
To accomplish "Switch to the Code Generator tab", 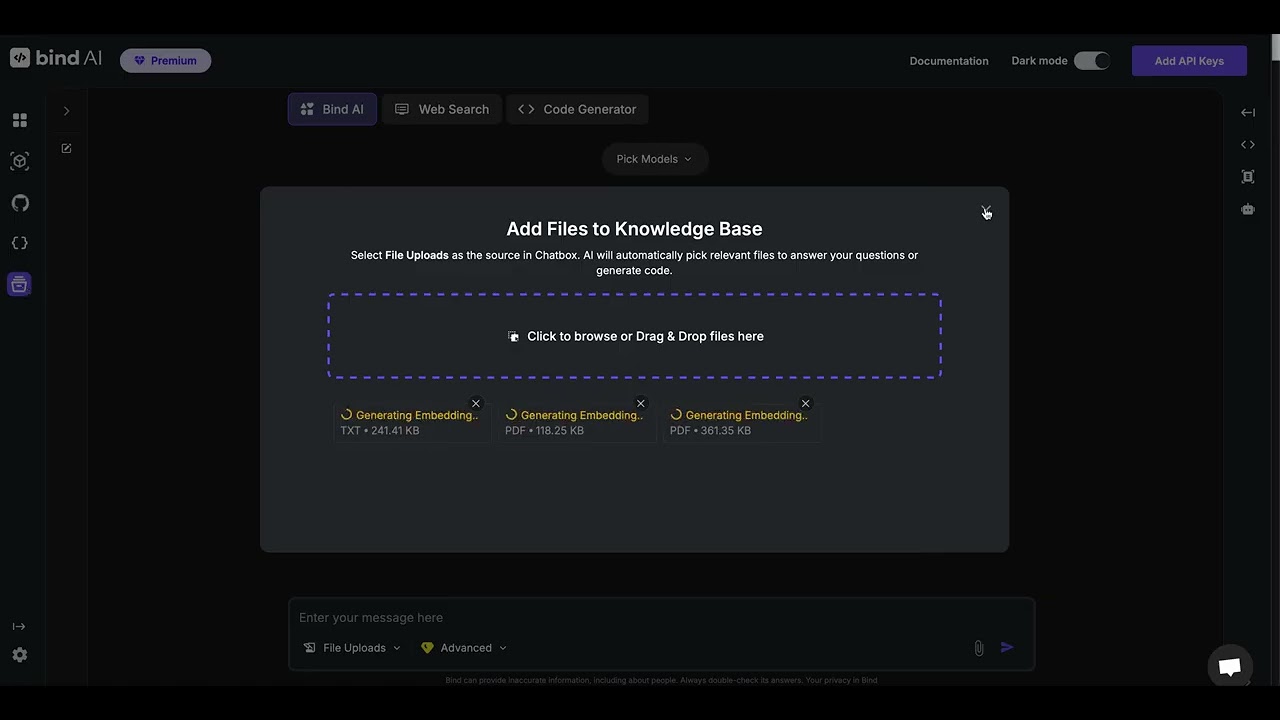I will click(x=577, y=109).
